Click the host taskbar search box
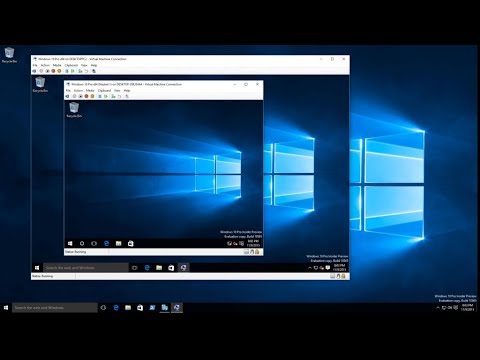Screen dimensions: 480x360 [55, 308]
